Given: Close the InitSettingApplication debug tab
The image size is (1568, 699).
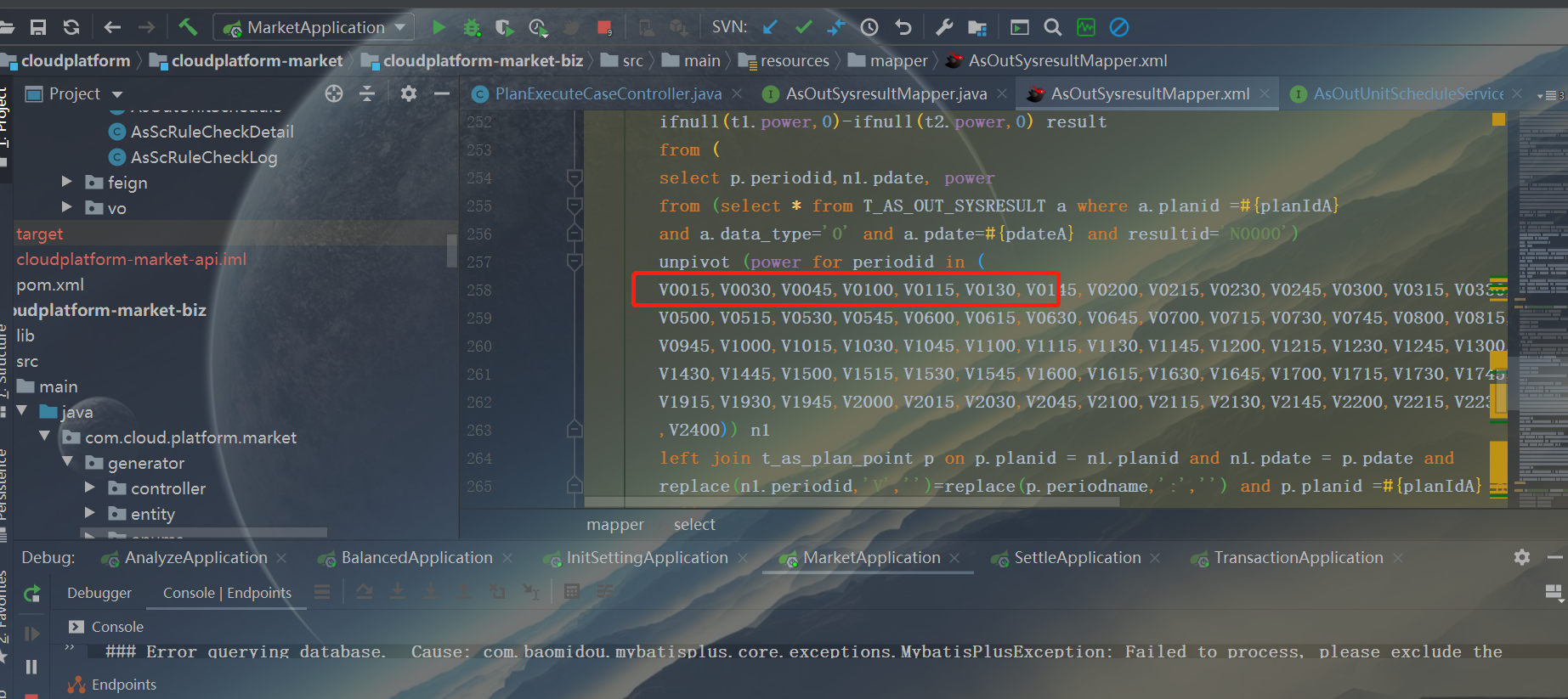Looking at the screenshot, I should (743, 558).
